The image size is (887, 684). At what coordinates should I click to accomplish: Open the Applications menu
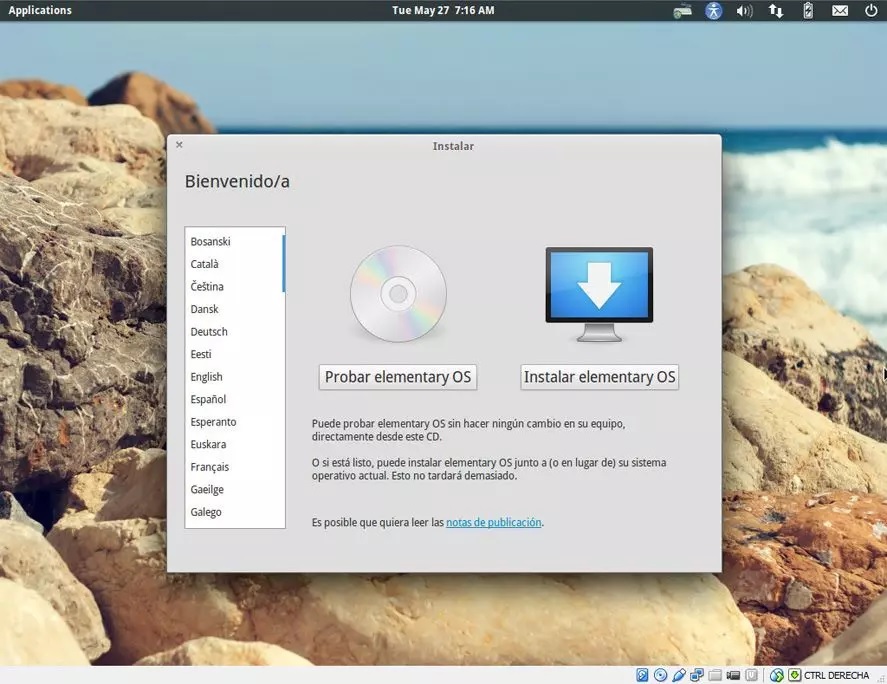click(x=40, y=10)
